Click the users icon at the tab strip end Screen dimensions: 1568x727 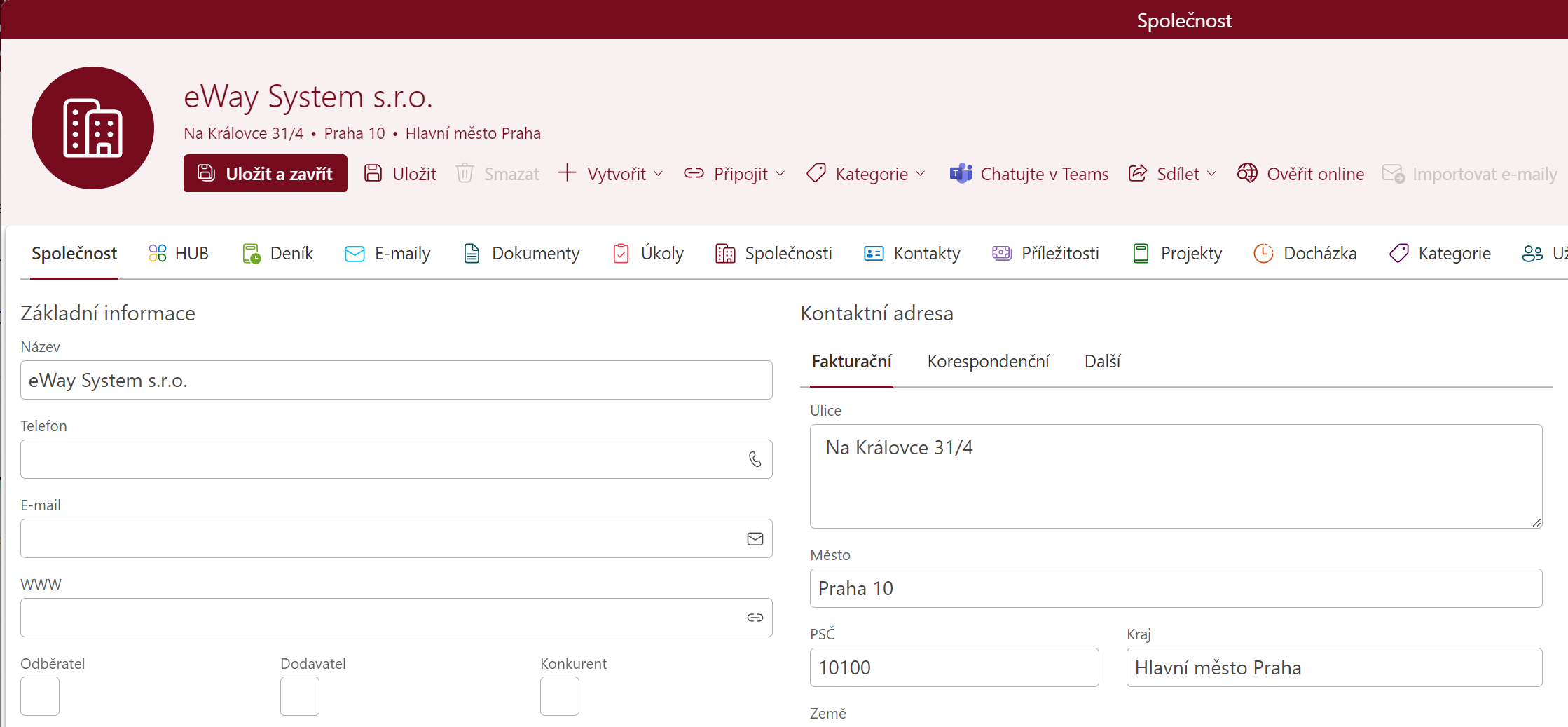[1532, 254]
